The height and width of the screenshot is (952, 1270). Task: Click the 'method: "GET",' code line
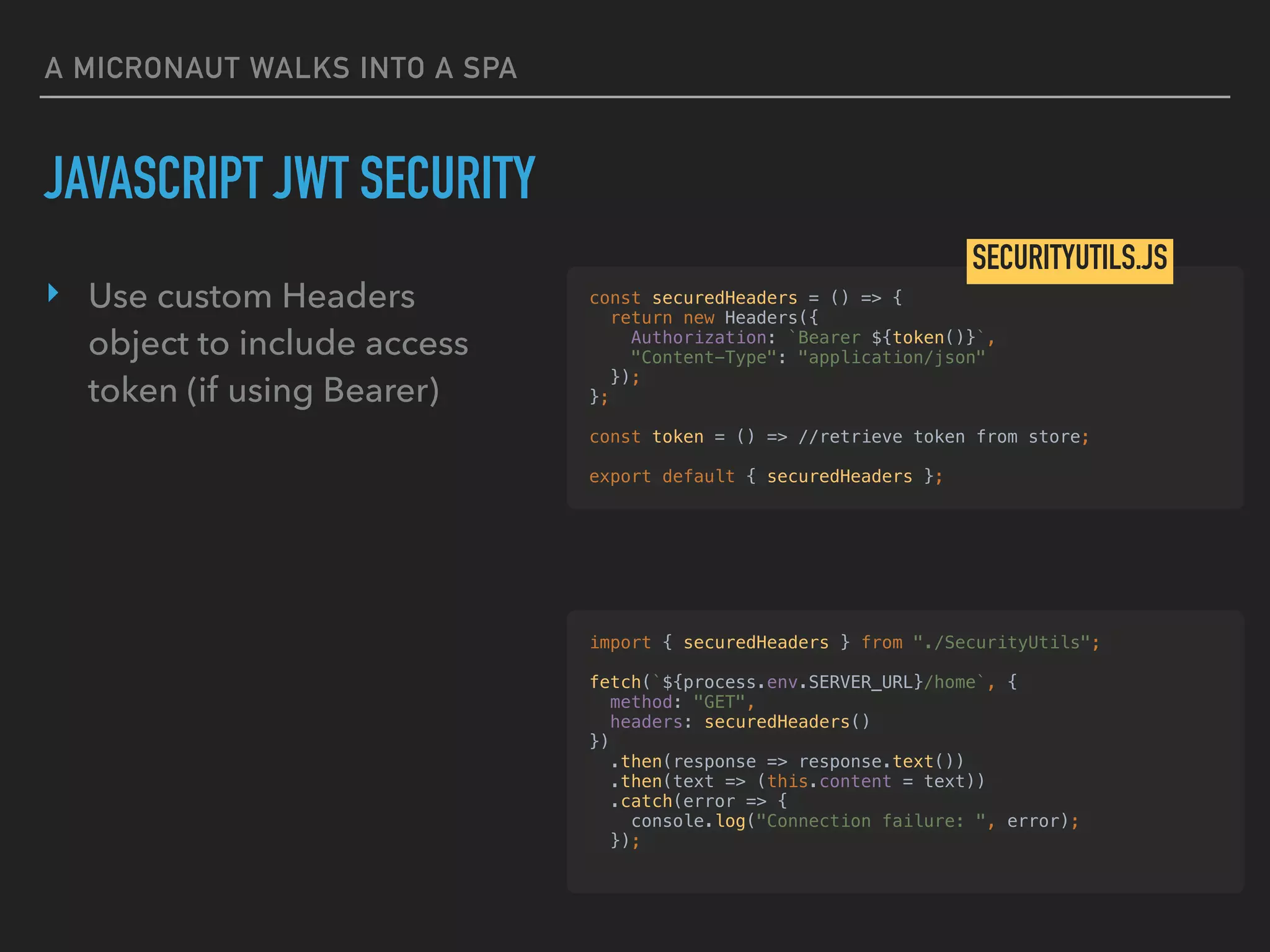point(682,702)
